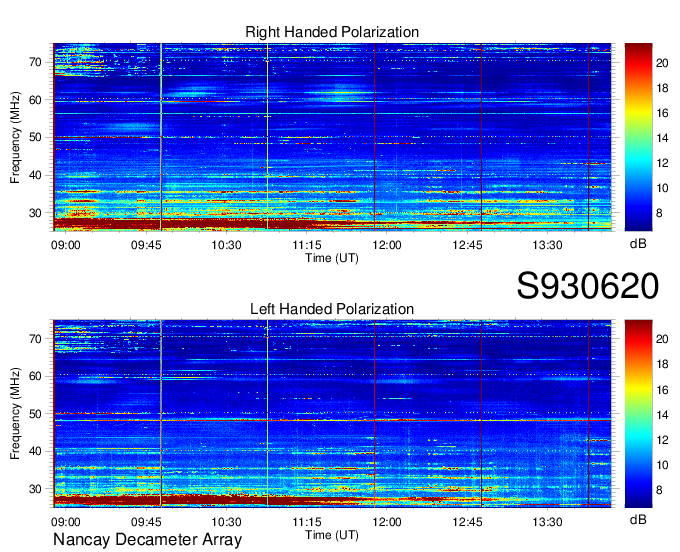The width and height of the screenshot is (680, 552).
Task: Click the "Right Handed Polarization" plot title
Action: click(332, 32)
